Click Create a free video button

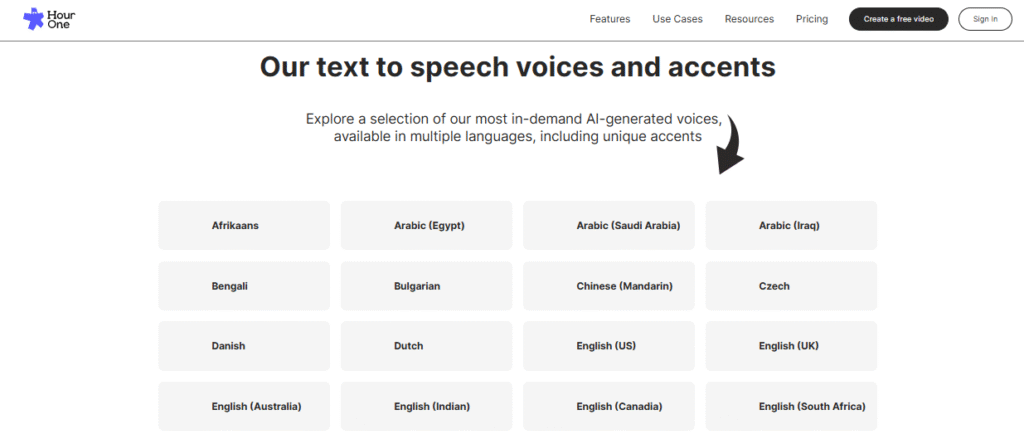click(898, 19)
